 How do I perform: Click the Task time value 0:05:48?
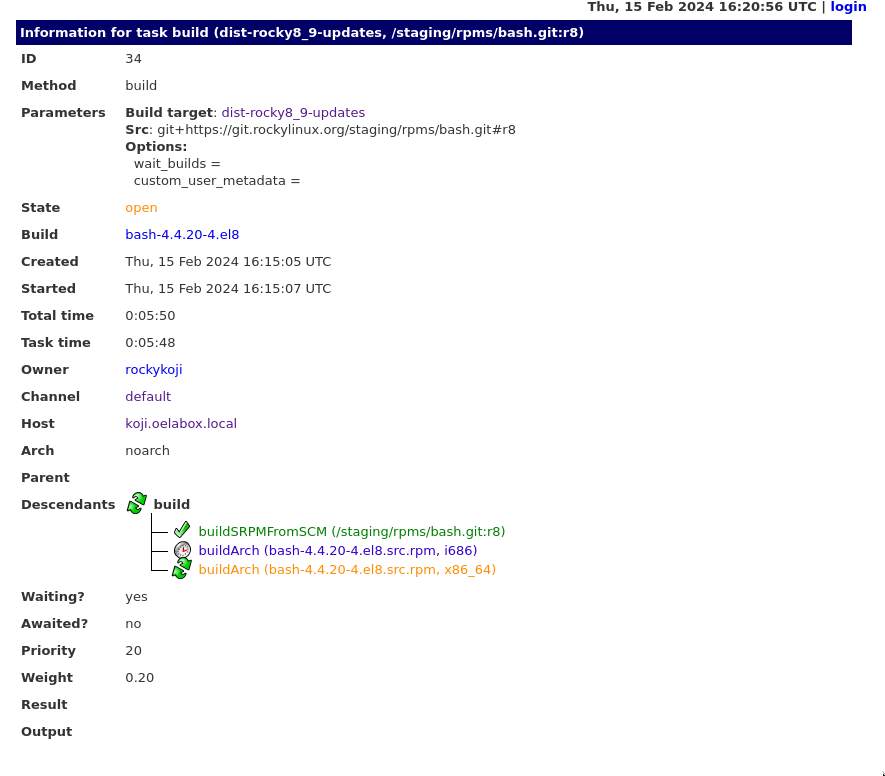pyautogui.click(x=150, y=343)
